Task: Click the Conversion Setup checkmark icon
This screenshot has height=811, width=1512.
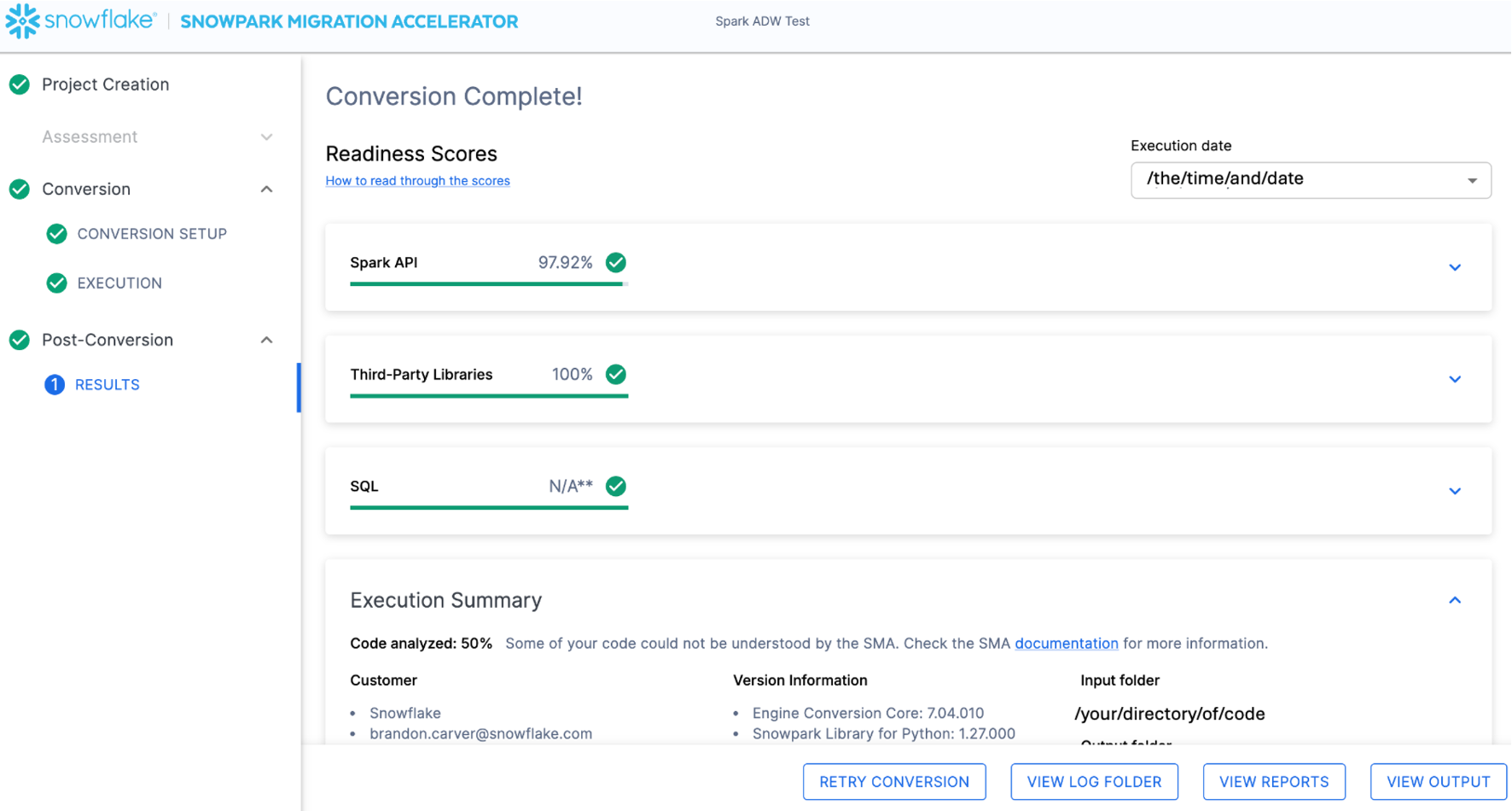Action: click(56, 233)
